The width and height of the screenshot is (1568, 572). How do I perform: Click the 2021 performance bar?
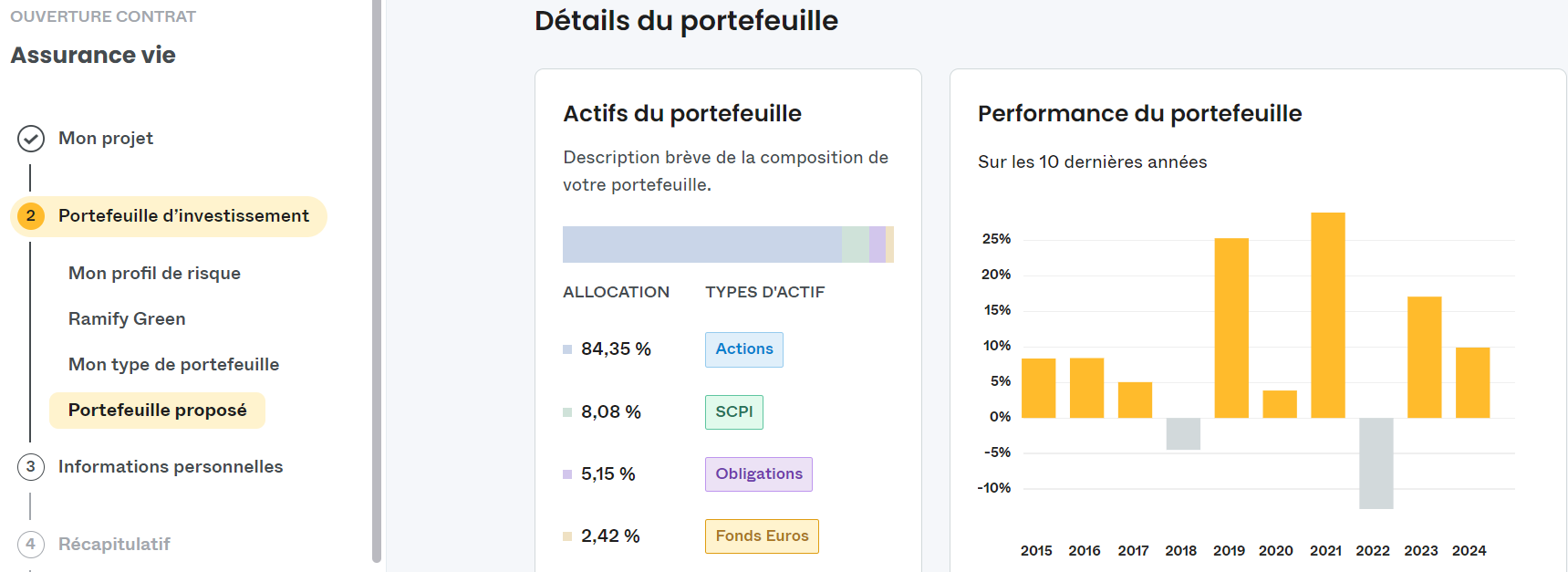tap(1327, 315)
